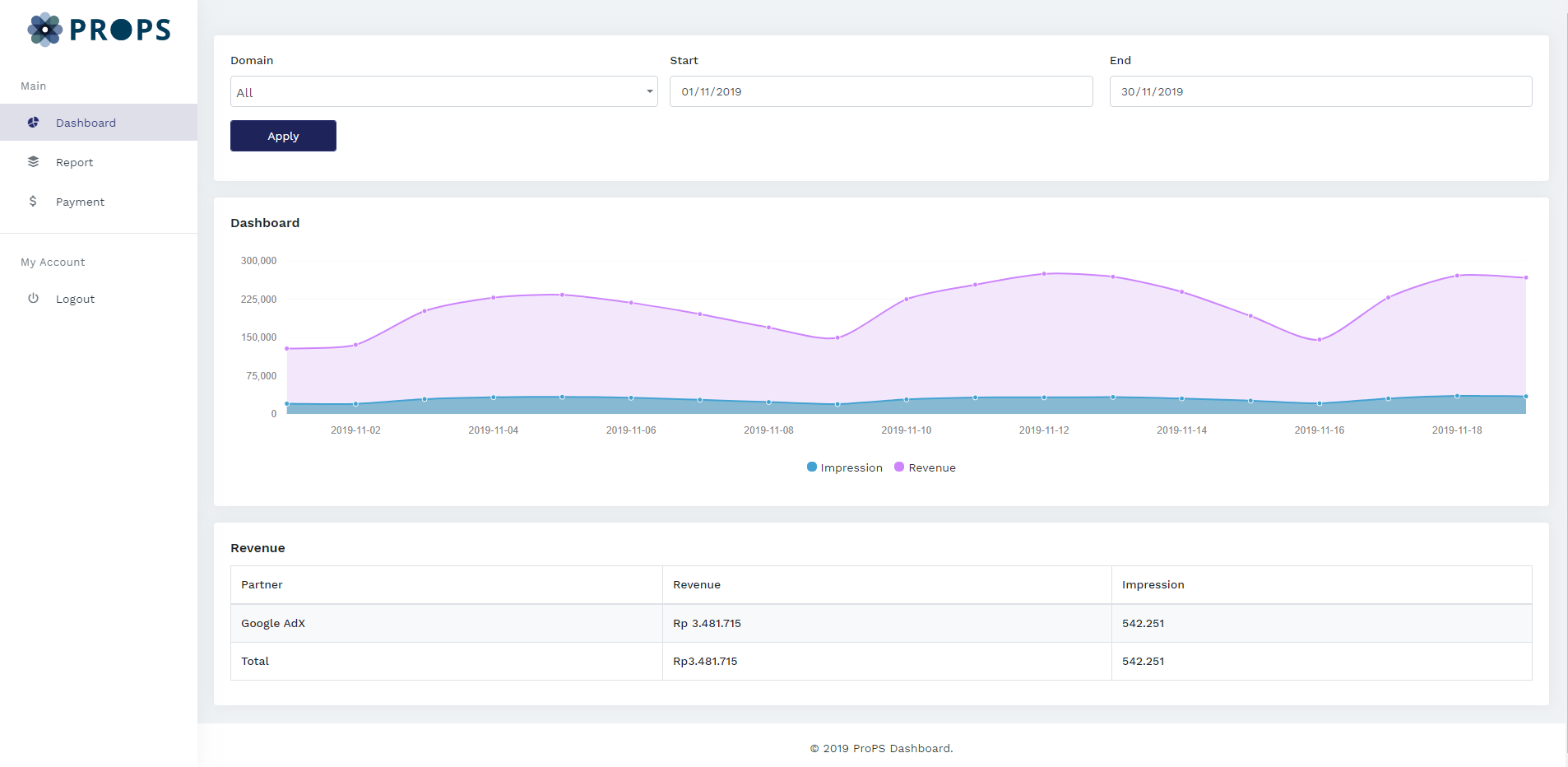
Task: Click the purple Revenue legend dot
Action: [899, 467]
